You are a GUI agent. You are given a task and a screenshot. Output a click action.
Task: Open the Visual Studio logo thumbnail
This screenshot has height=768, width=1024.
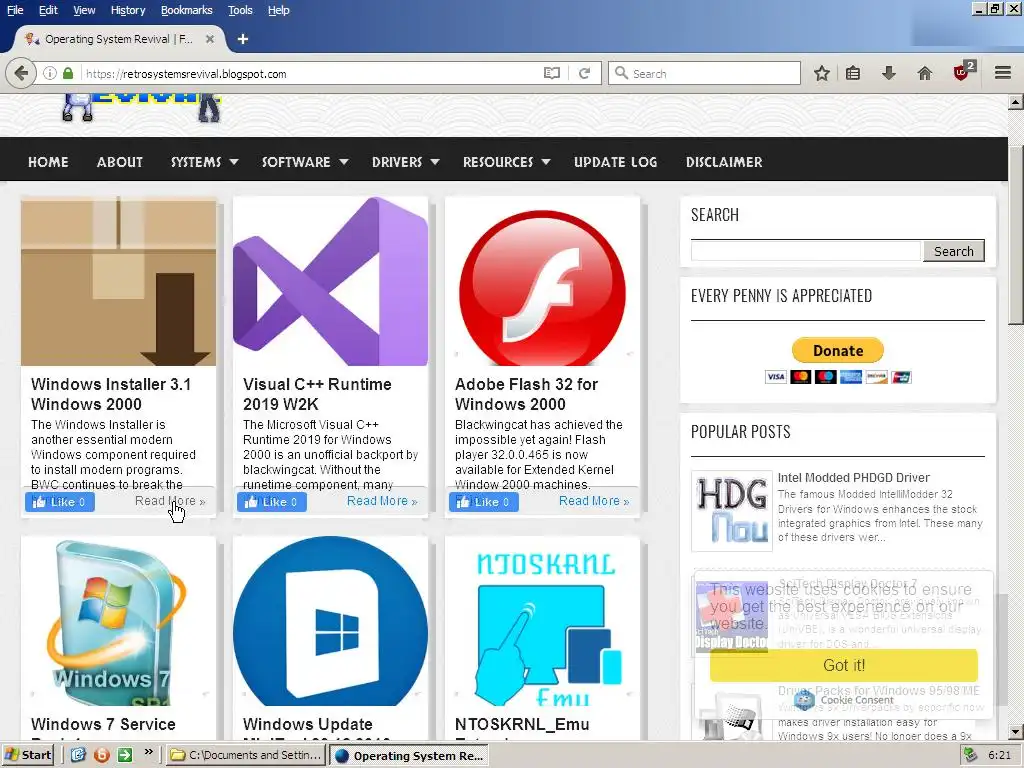[x=330, y=281]
